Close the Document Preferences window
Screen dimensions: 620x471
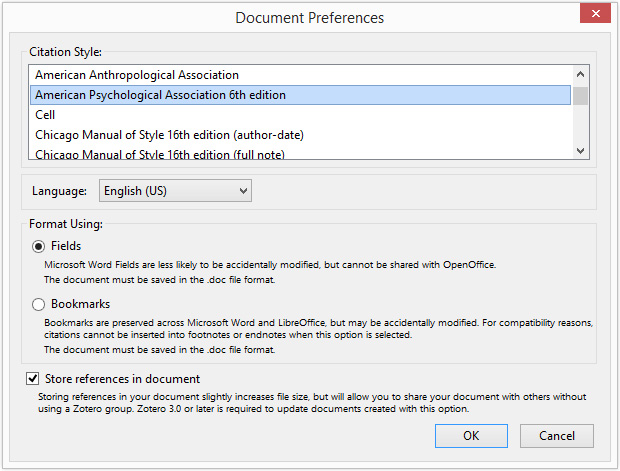[595, 13]
